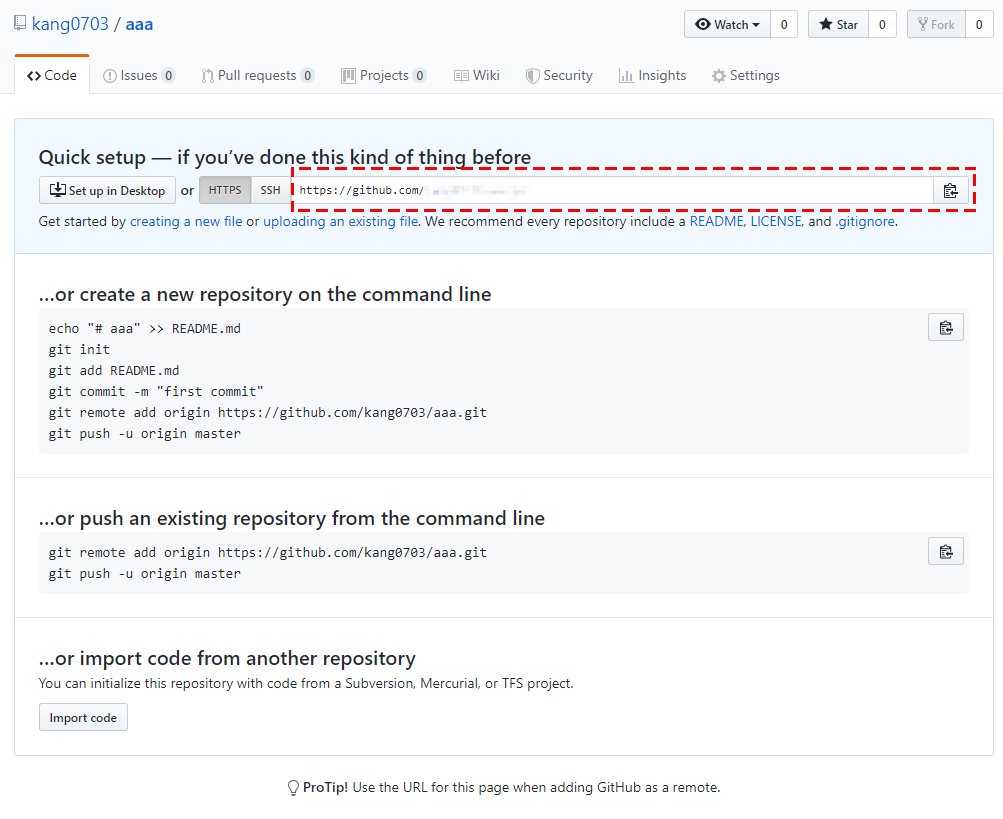Viewport: 1003px width, 819px height.
Task: Open the Insights tab
Action: [652, 76]
